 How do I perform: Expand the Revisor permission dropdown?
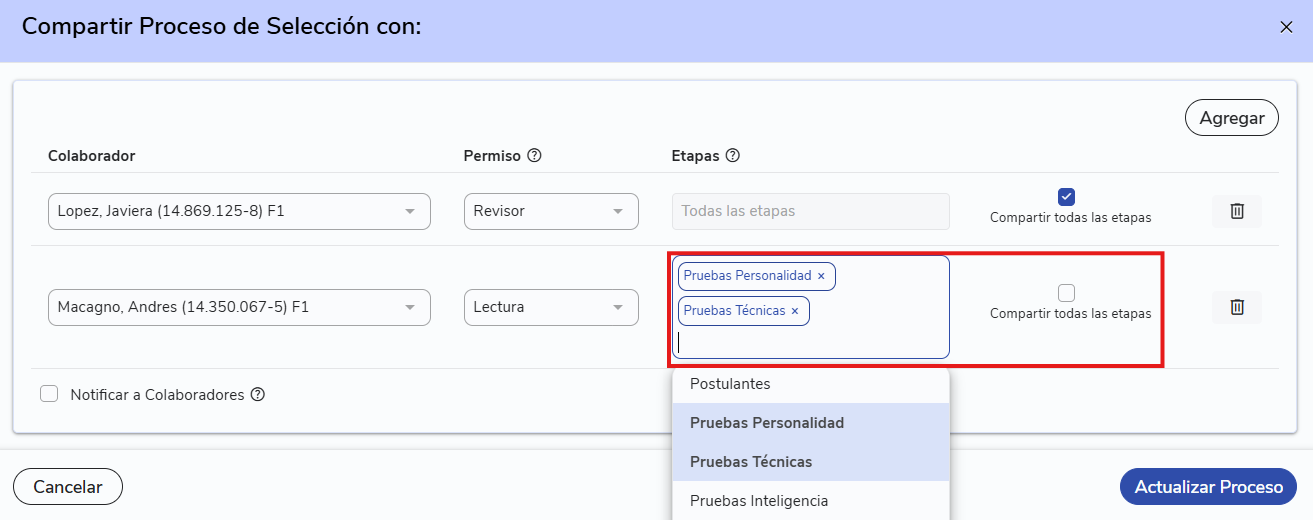[x=551, y=211]
